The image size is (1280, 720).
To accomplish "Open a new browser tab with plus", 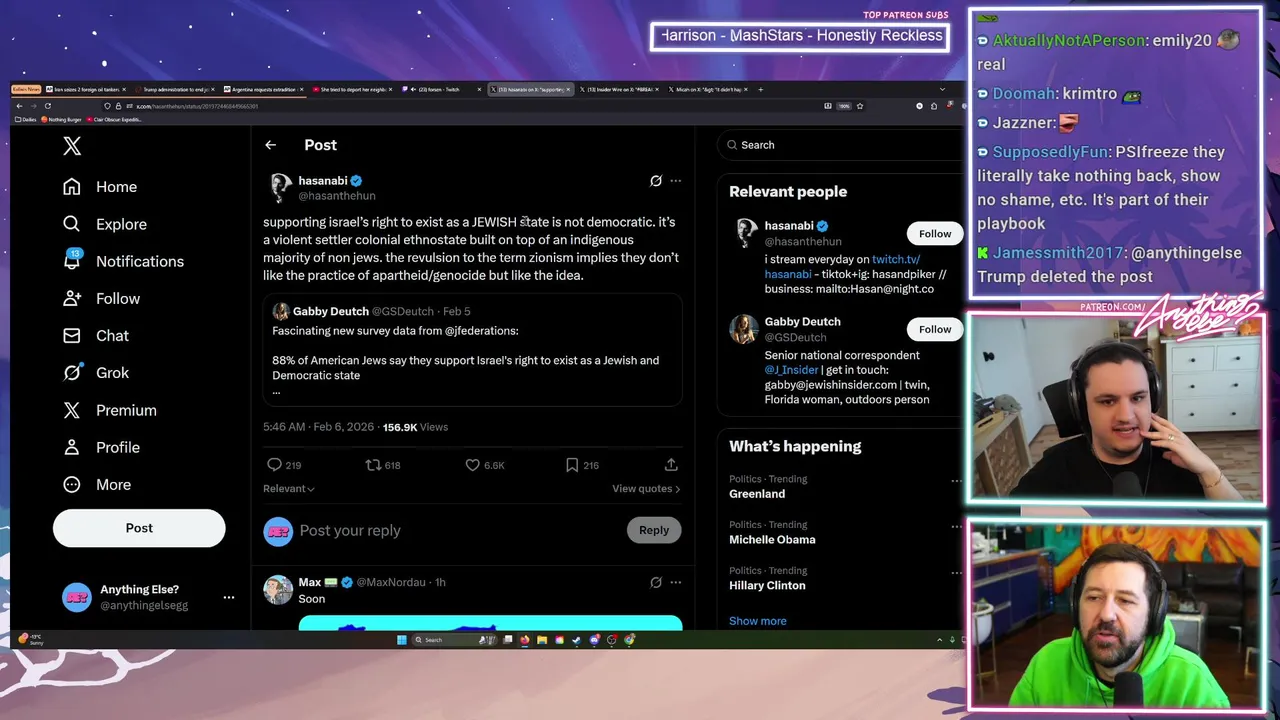I will [x=761, y=89].
